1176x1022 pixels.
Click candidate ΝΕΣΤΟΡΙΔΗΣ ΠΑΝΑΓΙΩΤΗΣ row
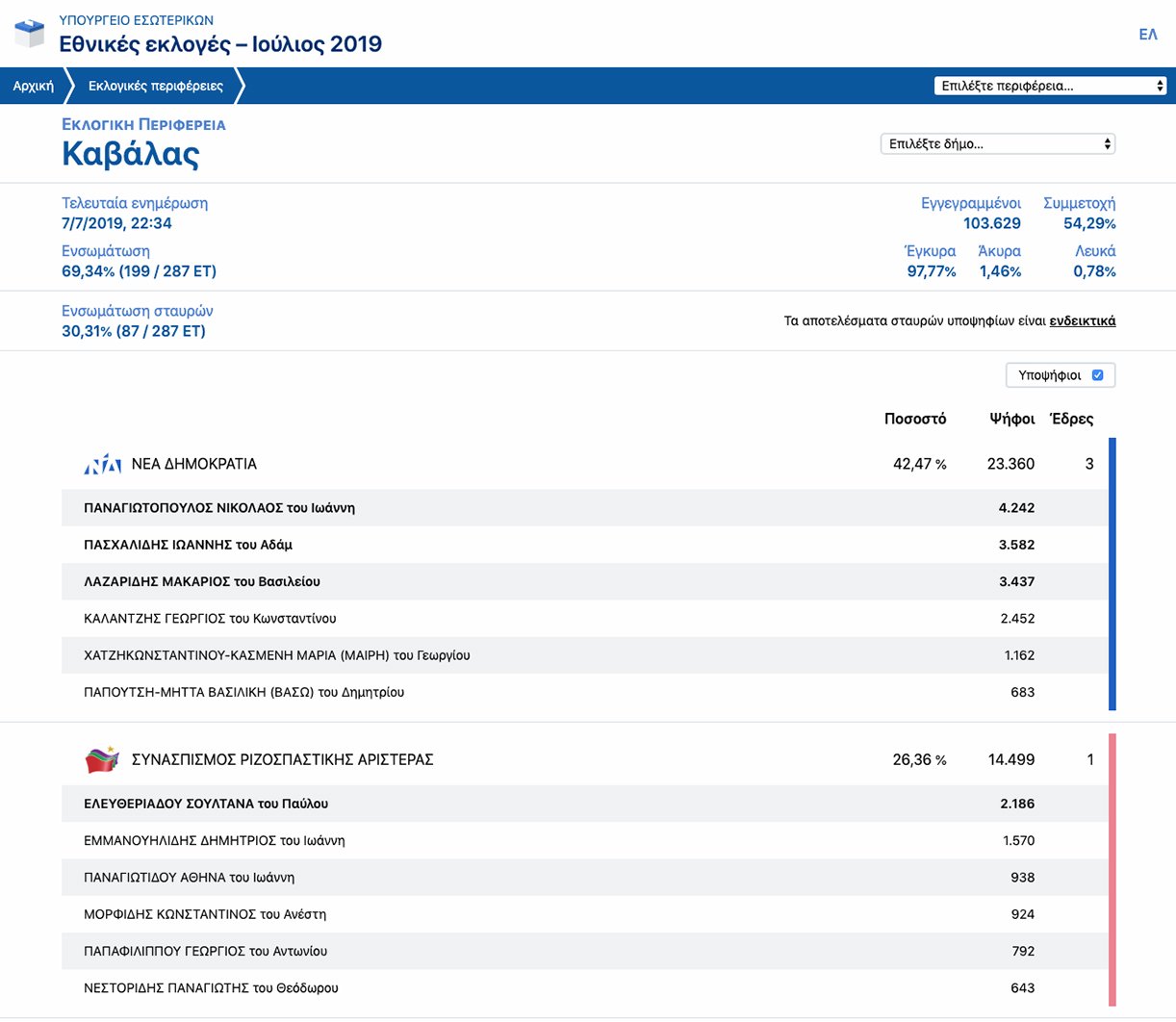(x=585, y=987)
